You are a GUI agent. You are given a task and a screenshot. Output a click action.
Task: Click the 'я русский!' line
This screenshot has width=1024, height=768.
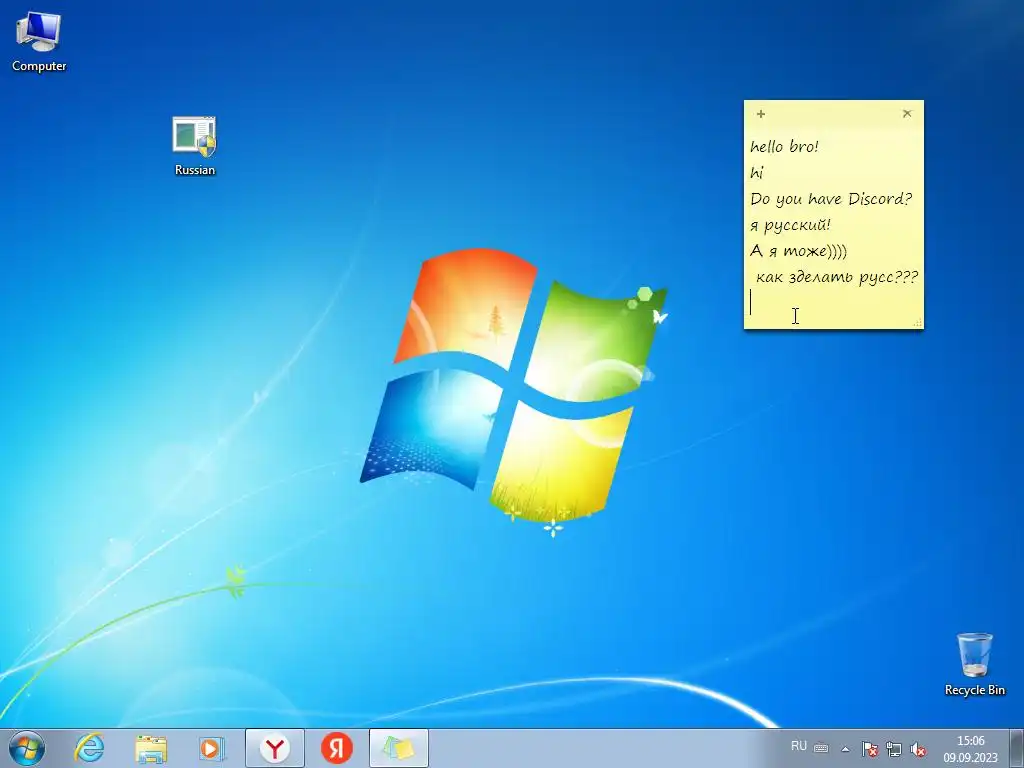[x=790, y=225]
